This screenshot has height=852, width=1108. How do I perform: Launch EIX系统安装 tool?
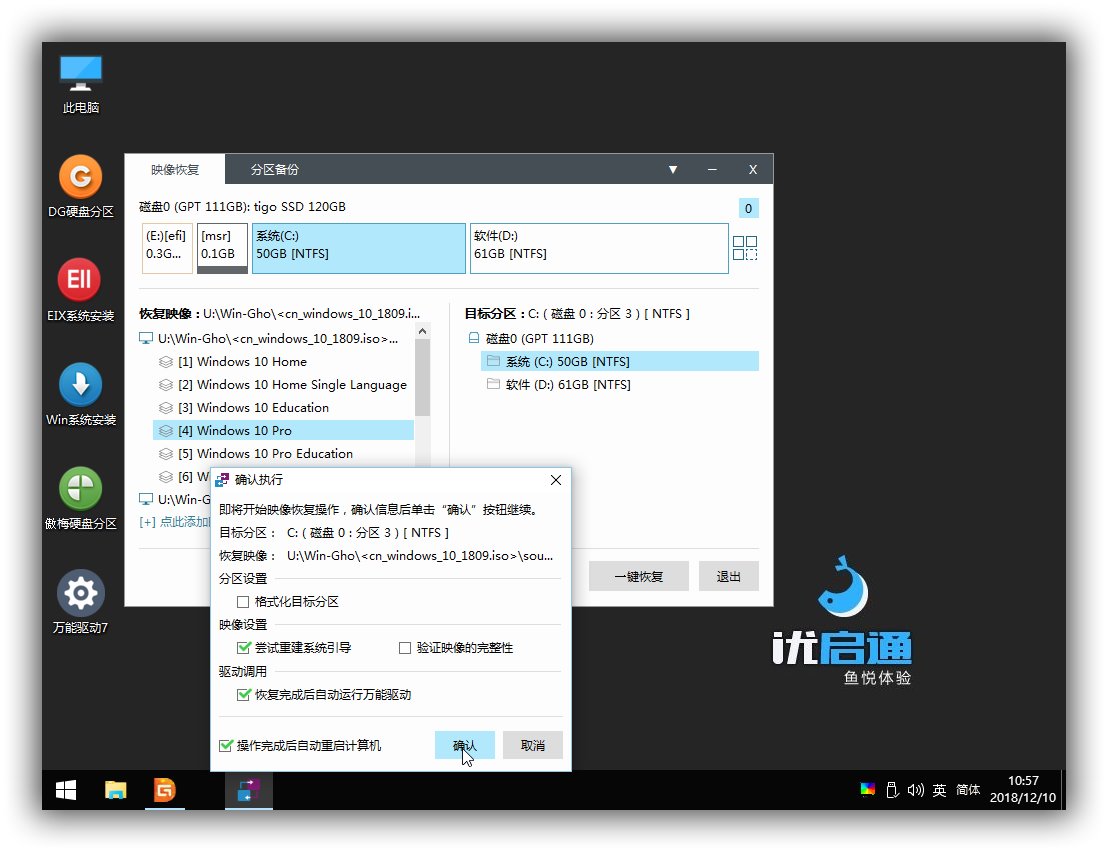point(80,290)
